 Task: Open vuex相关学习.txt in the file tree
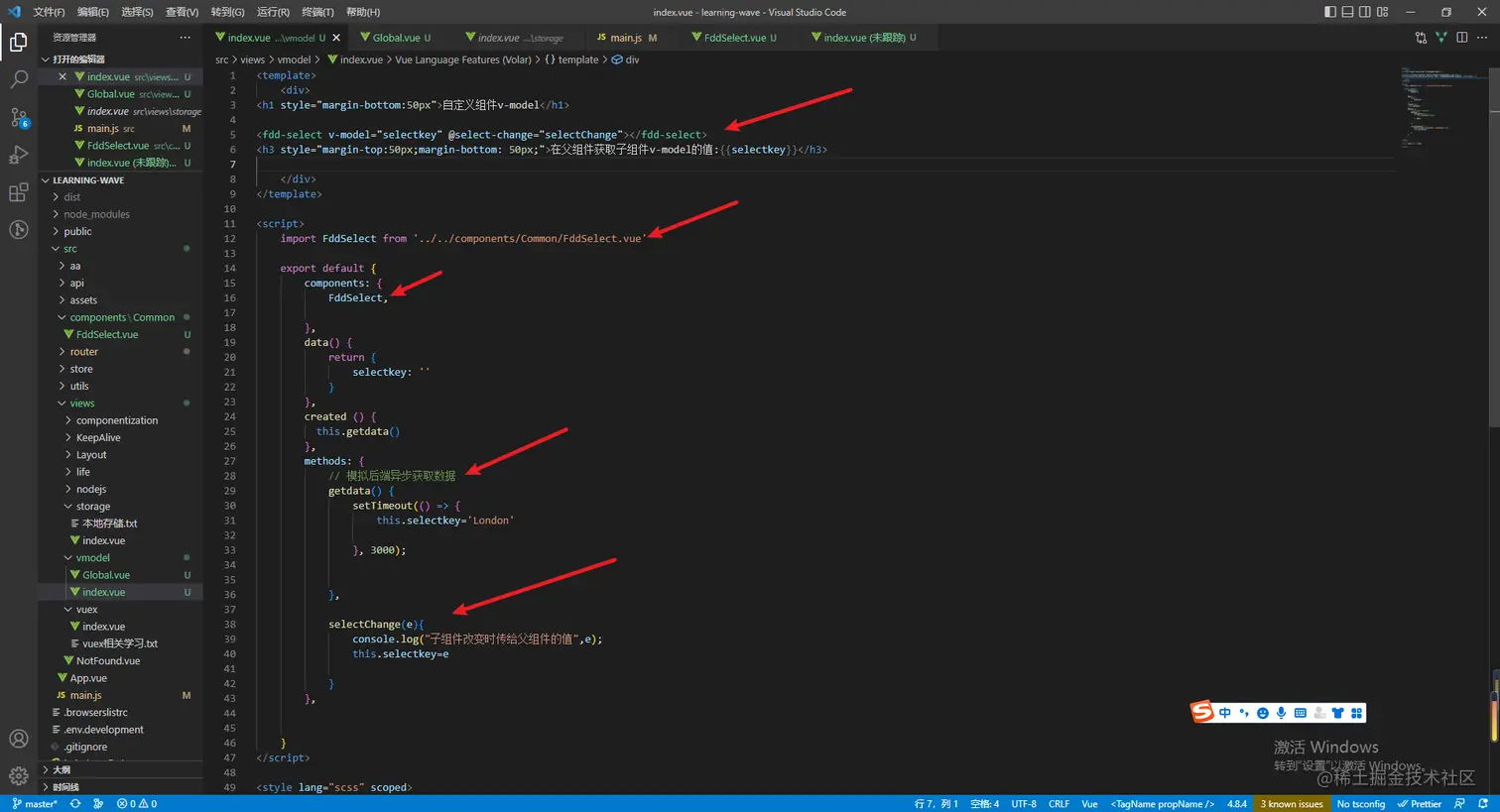pyautogui.click(x=120, y=644)
